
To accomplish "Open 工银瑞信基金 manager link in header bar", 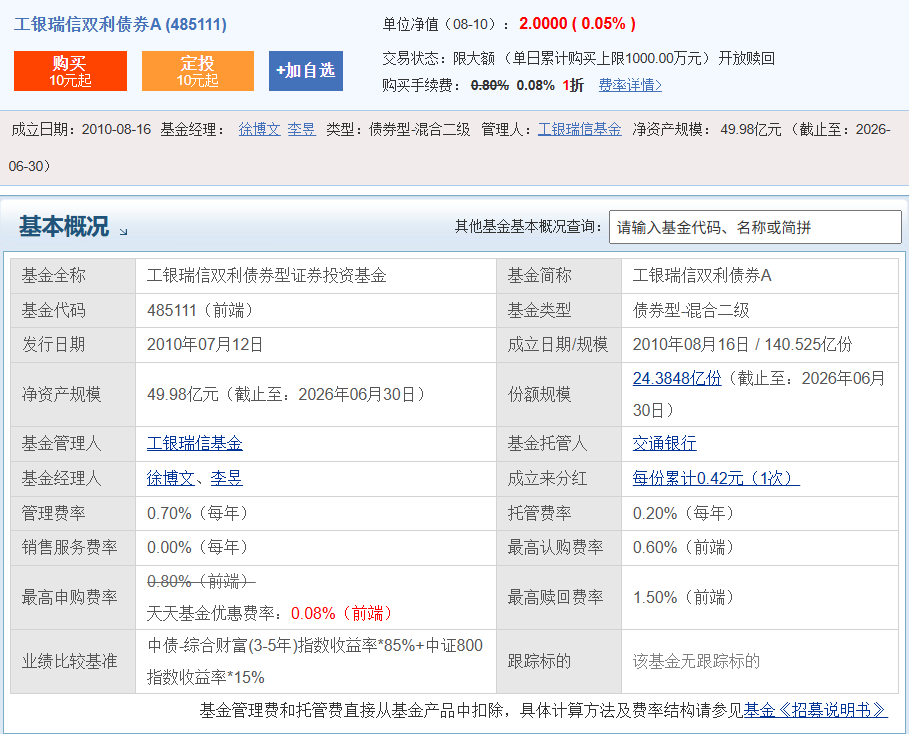I will pyautogui.click(x=580, y=129).
